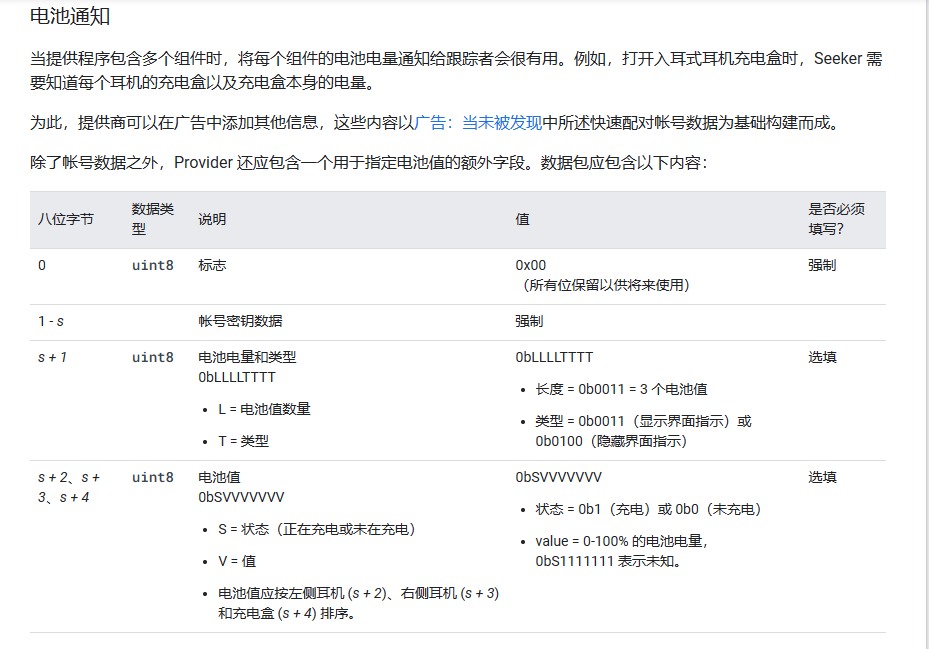Click the L = 电池值数量 bullet
This screenshot has height=649, width=929.
[264, 410]
